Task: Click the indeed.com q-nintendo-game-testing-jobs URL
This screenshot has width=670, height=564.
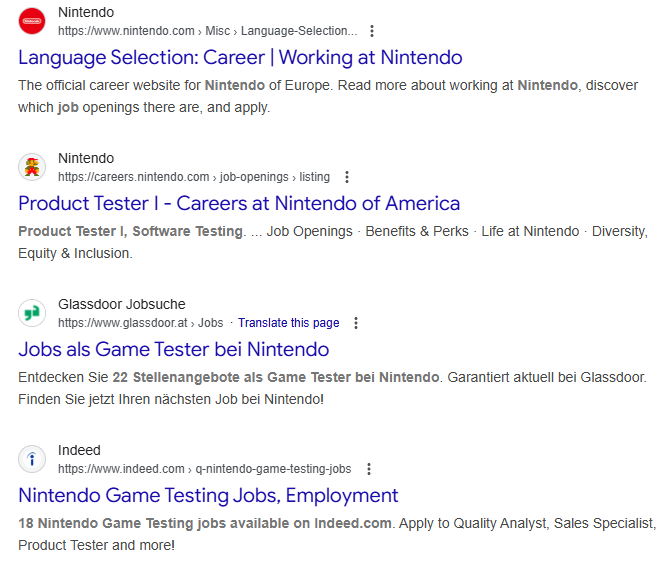Action: pos(204,469)
